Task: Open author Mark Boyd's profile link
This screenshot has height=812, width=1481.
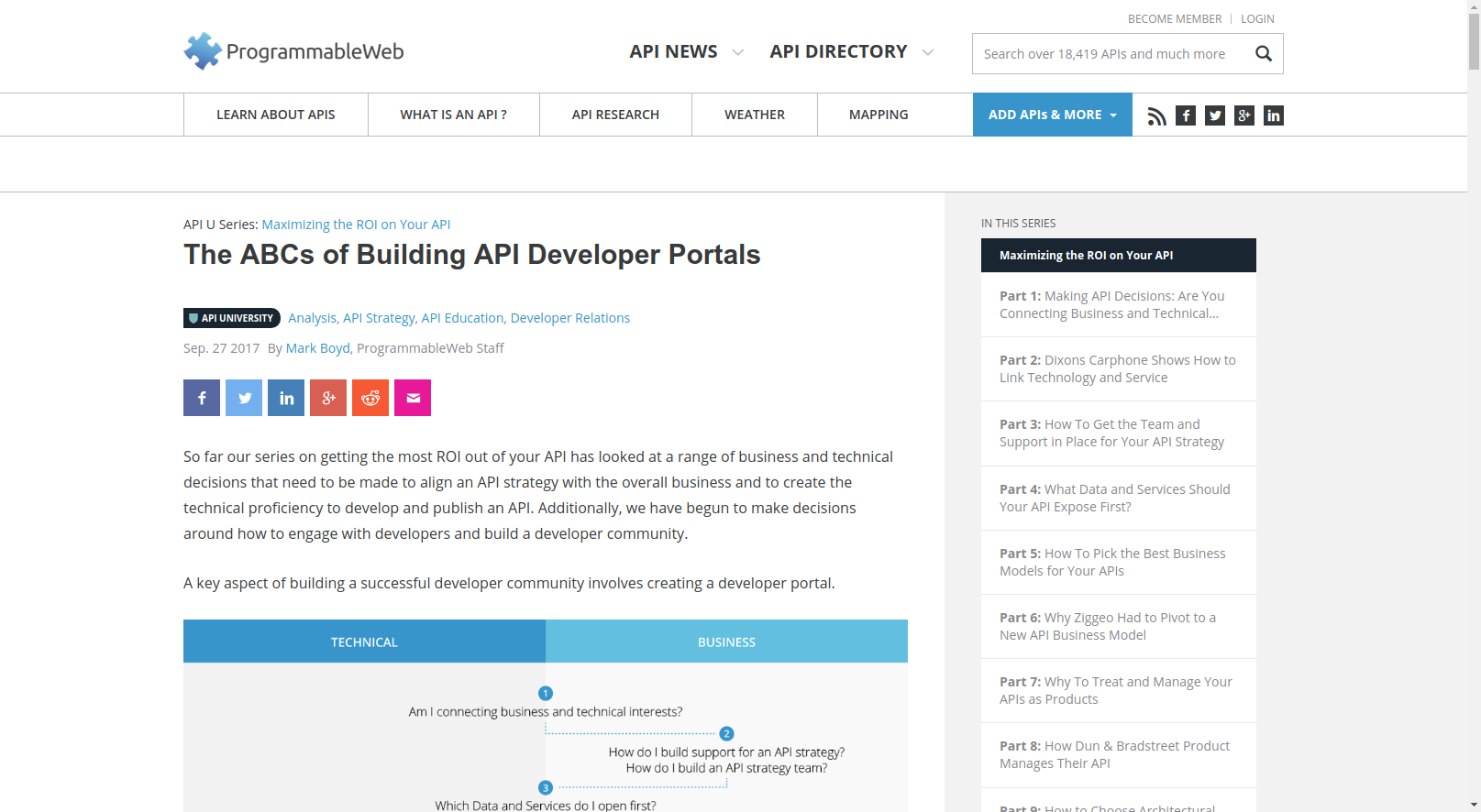Action: click(x=318, y=348)
